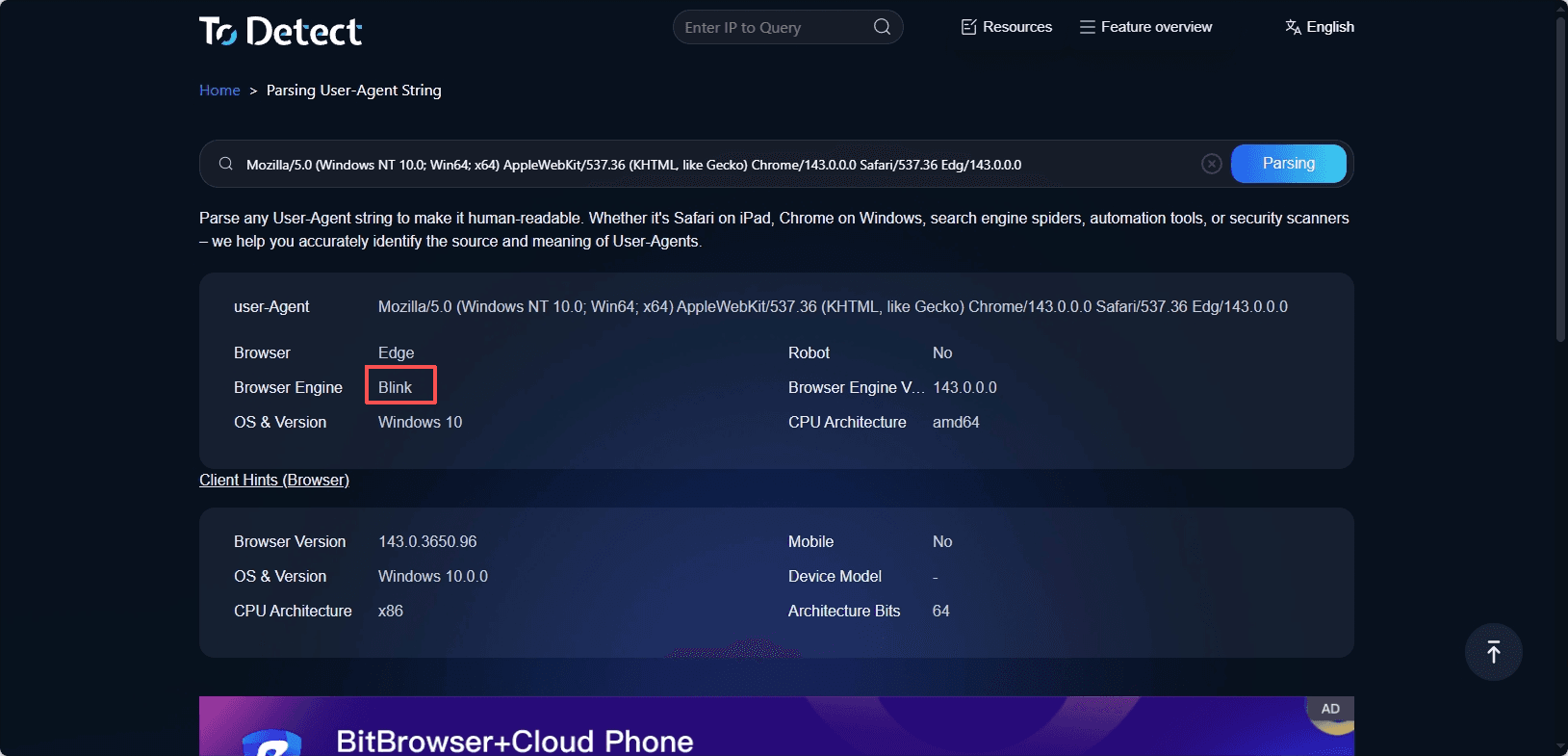This screenshot has height=756, width=1568.
Task: Click the ToDetect logo
Action: (280, 31)
